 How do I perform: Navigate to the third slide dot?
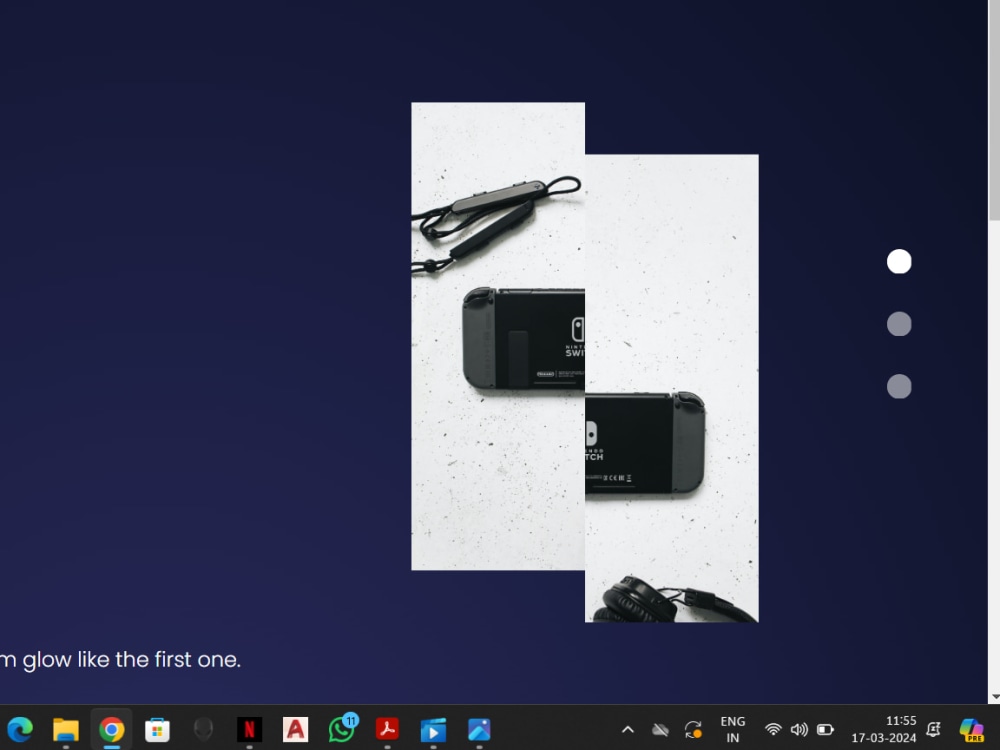point(898,385)
